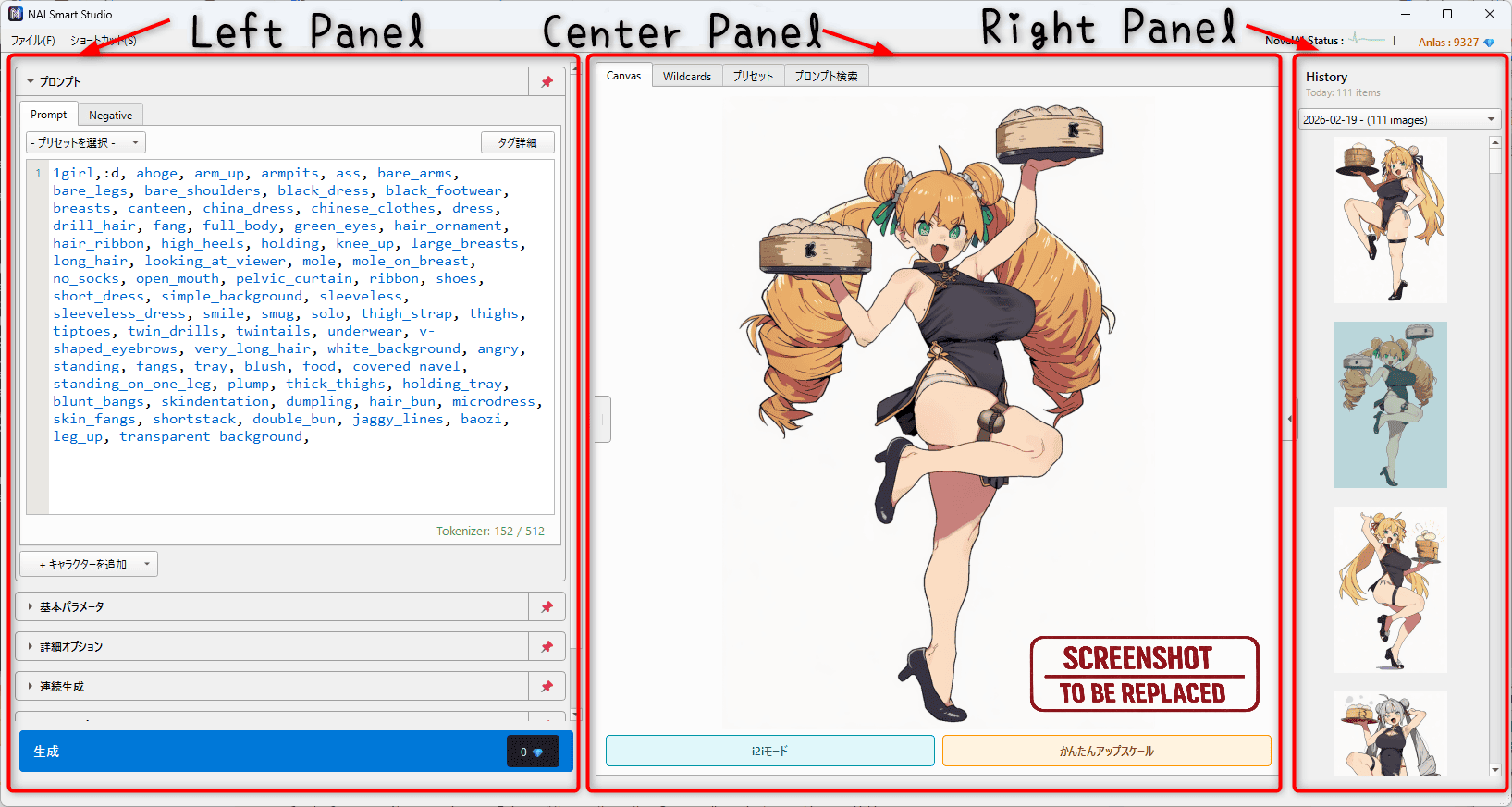The height and width of the screenshot is (807, 1512).
Task: Collapse the プロンプト section
Action: (x=31, y=82)
